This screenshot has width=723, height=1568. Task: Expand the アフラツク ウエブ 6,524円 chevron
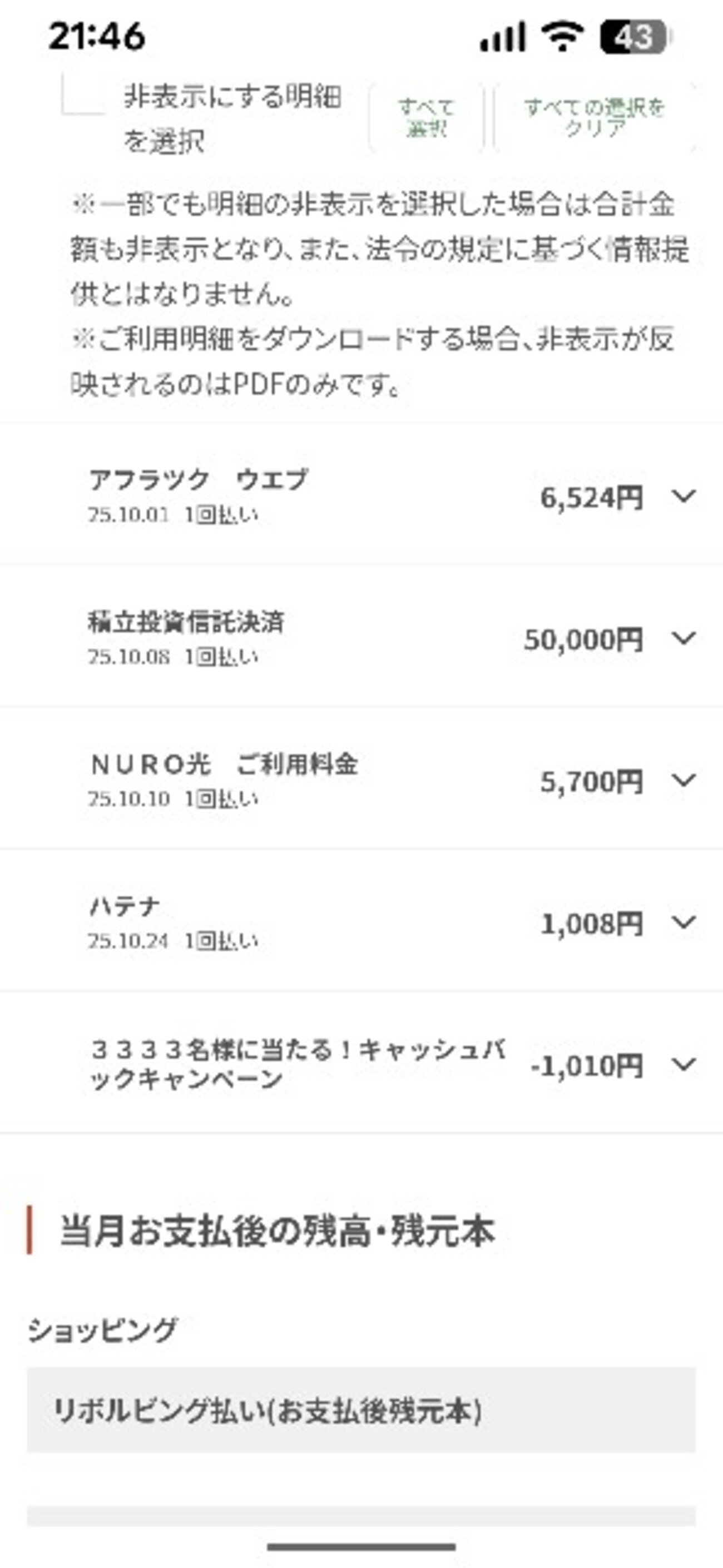coord(684,497)
